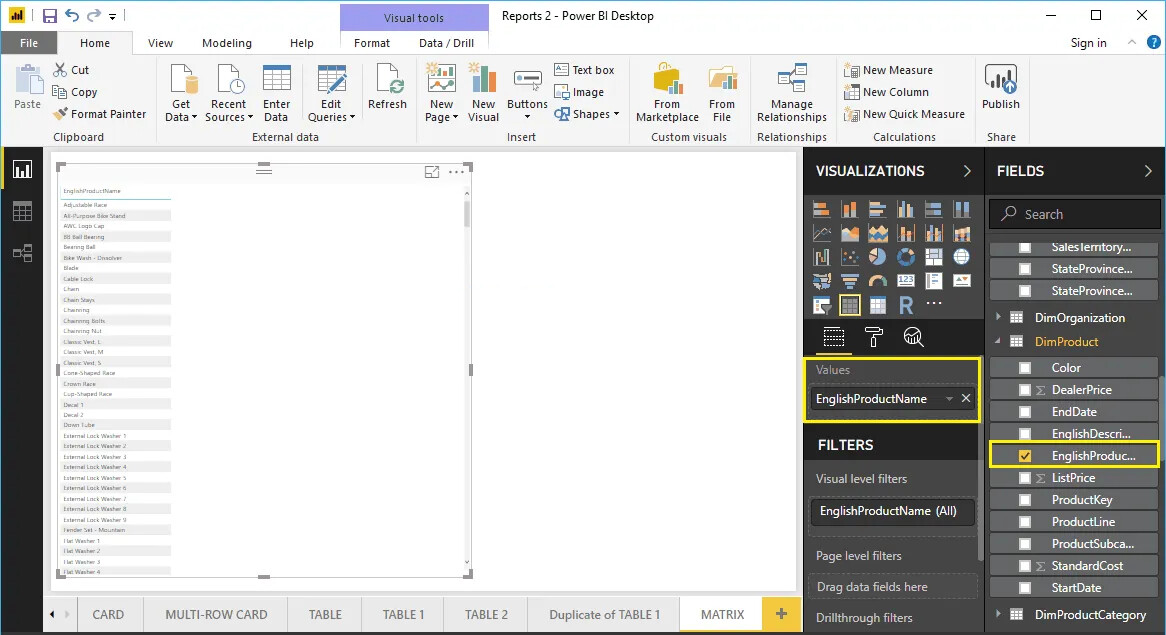The image size is (1166, 635).
Task: Select the pie chart visualization
Action: point(877,256)
